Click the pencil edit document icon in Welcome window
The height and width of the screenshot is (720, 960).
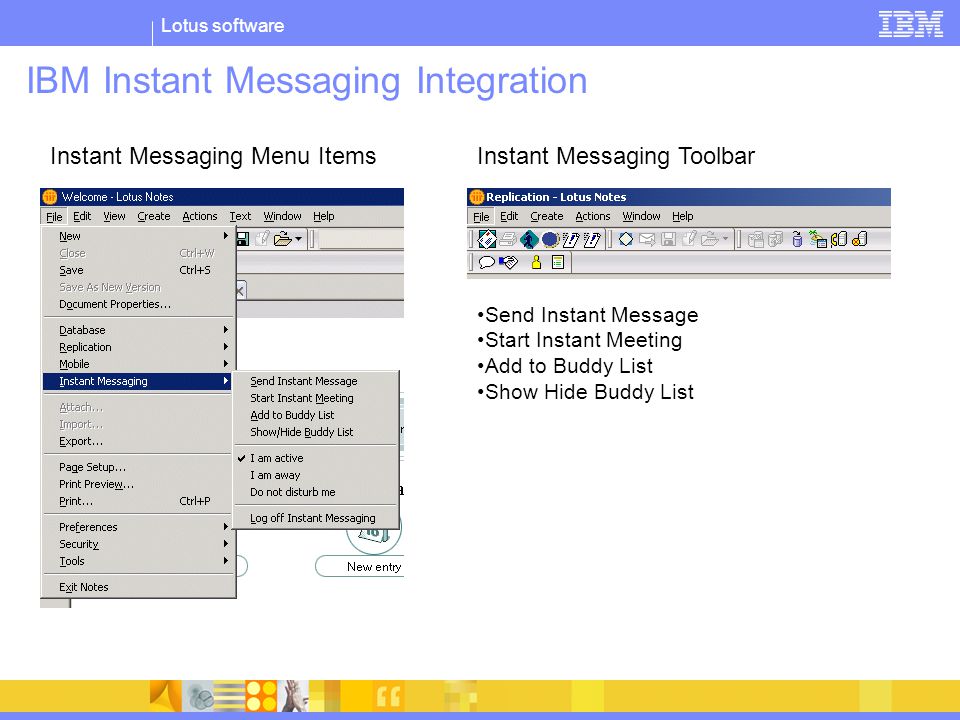tap(263, 239)
